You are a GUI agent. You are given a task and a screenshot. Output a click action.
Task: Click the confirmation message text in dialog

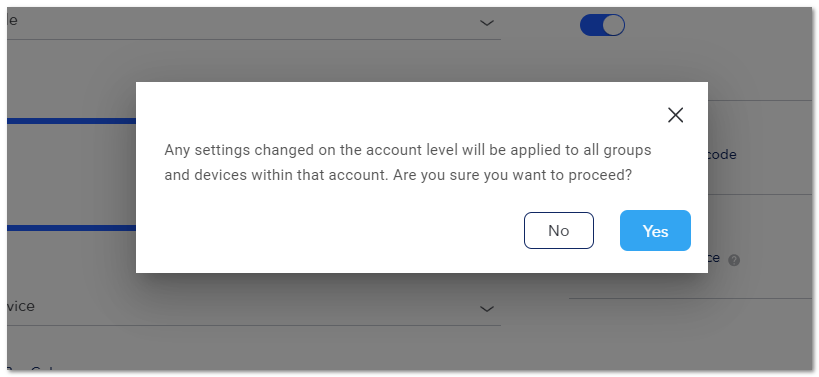click(407, 162)
